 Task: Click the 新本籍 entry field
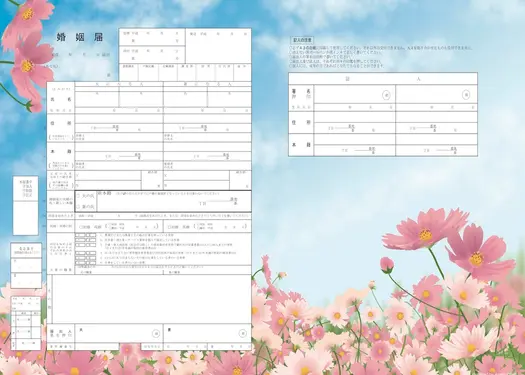[x=174, y=201]
